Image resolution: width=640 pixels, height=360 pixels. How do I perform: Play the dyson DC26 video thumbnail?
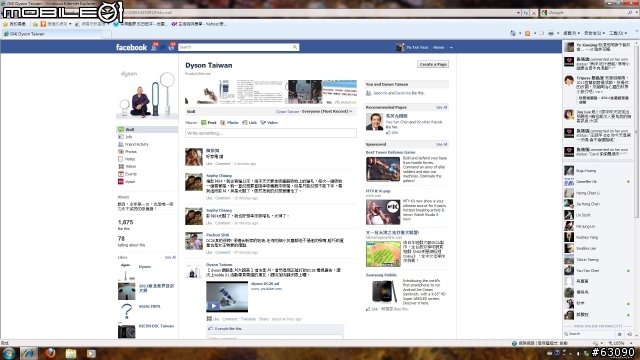(x=227, y=296)
